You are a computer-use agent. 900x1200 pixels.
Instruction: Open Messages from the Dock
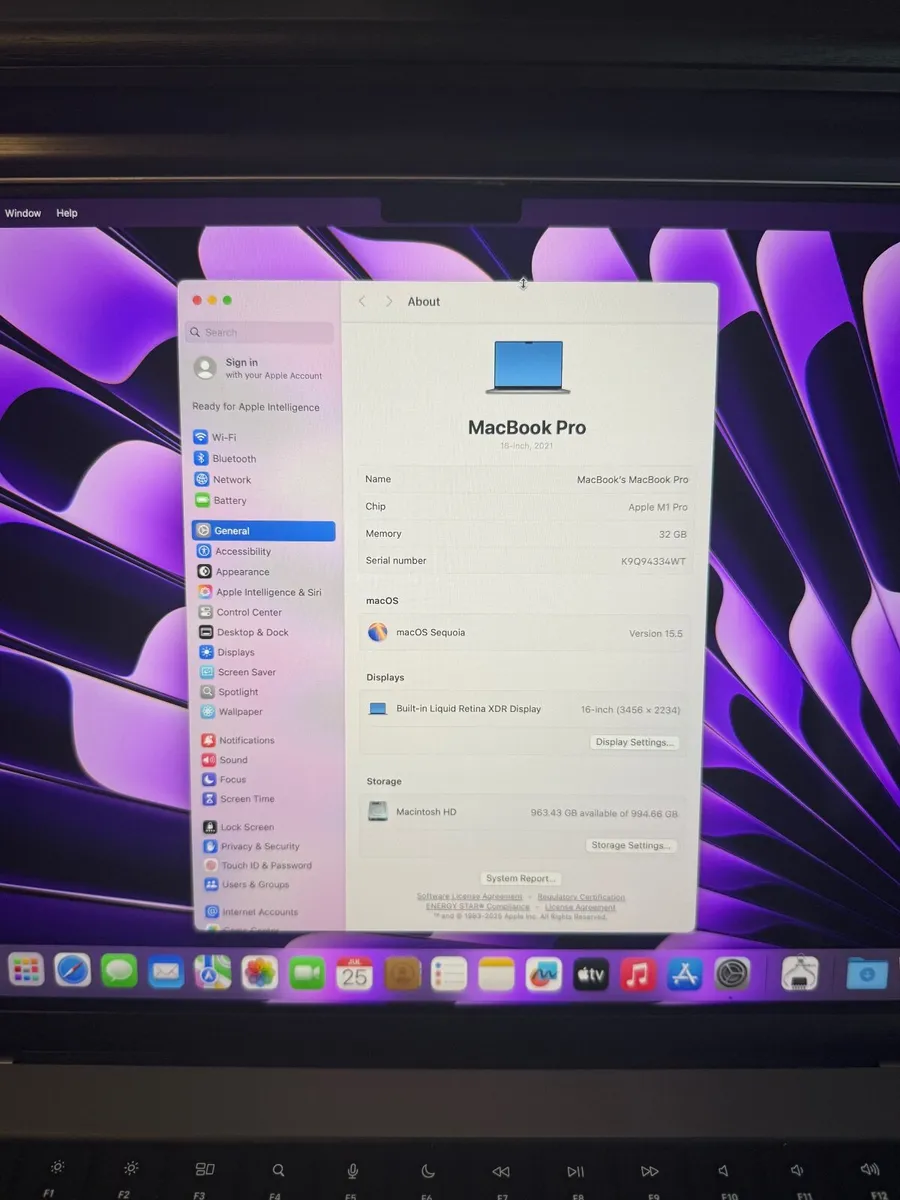(119, 971)
